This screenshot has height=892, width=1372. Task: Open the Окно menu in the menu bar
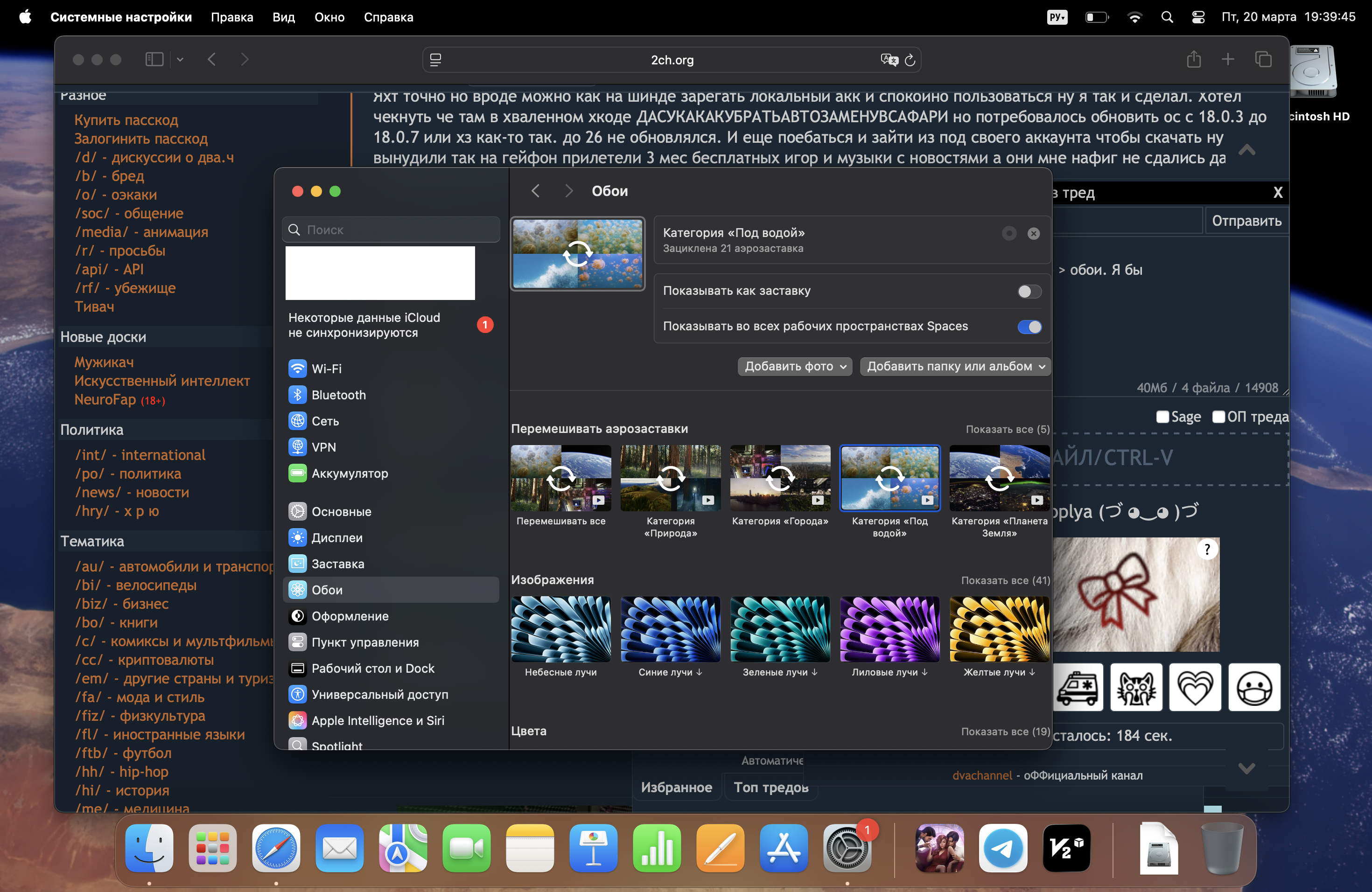329,17
